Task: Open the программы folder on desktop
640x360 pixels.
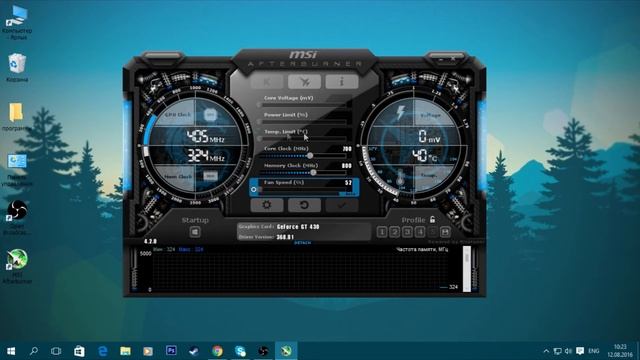Action: click(16, 117)
